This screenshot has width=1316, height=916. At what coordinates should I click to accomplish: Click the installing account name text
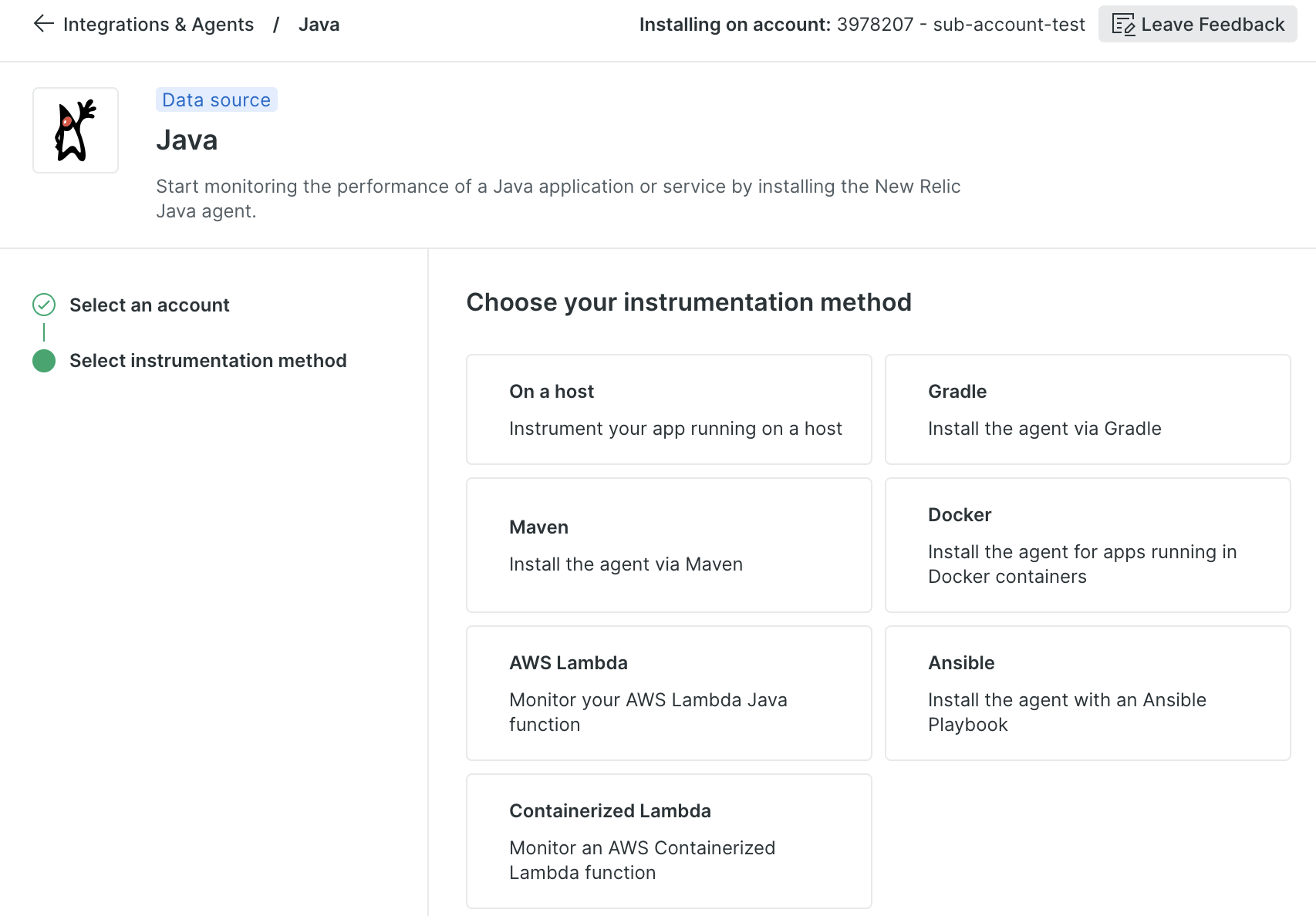pyautogui.click(x=960, y=25)
